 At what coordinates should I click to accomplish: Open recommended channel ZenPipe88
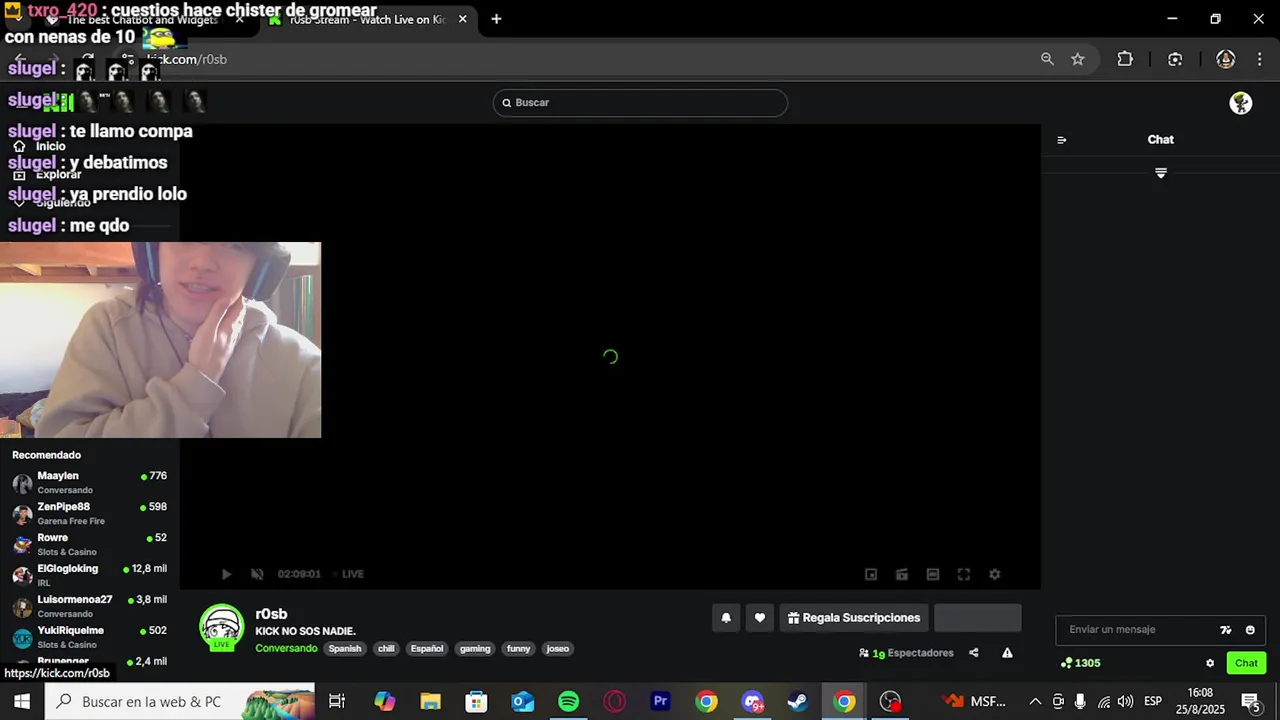point(90,514)
